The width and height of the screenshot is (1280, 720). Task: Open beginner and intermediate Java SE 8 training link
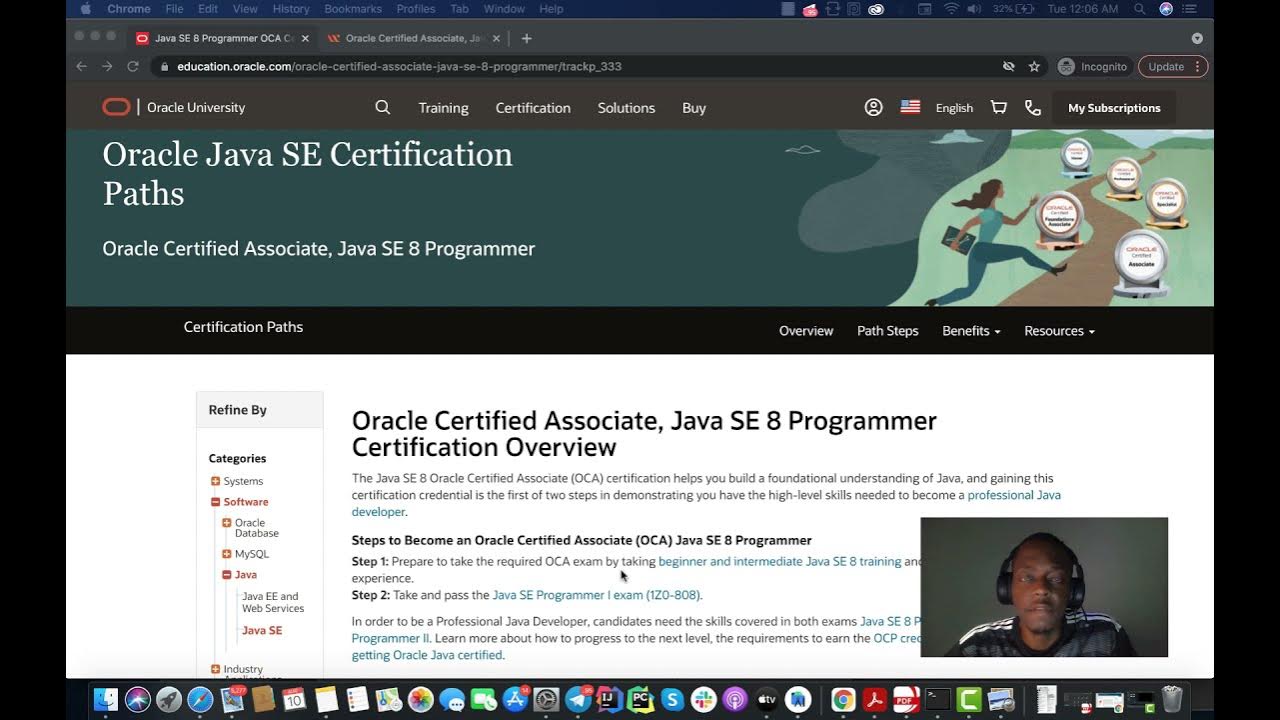(x=780, y=561)
